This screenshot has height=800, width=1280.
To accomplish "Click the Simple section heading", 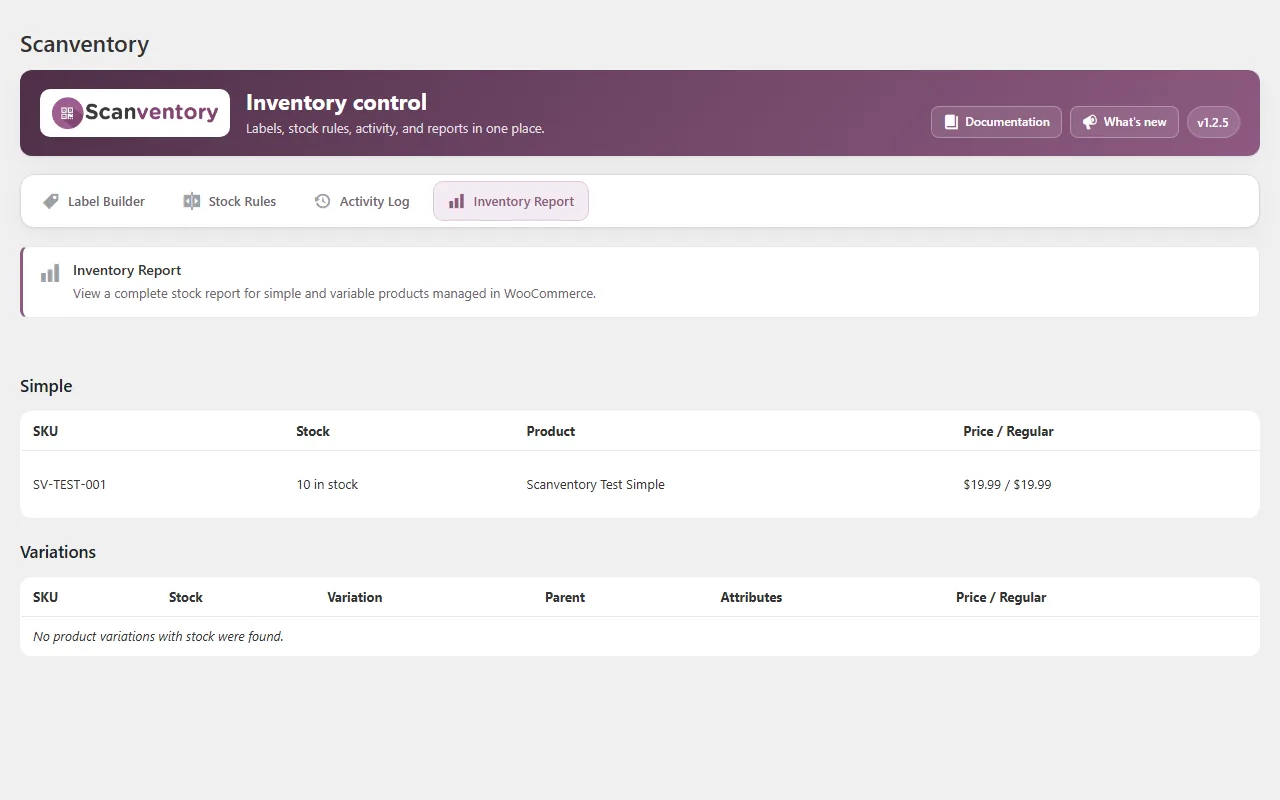I will (46, 386).
